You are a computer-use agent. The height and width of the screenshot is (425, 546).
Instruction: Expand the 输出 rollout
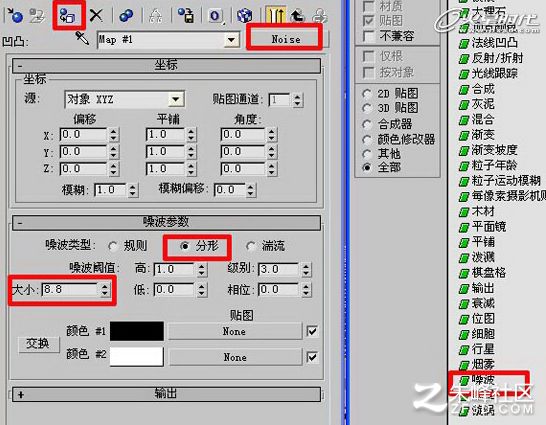(166, 394)
